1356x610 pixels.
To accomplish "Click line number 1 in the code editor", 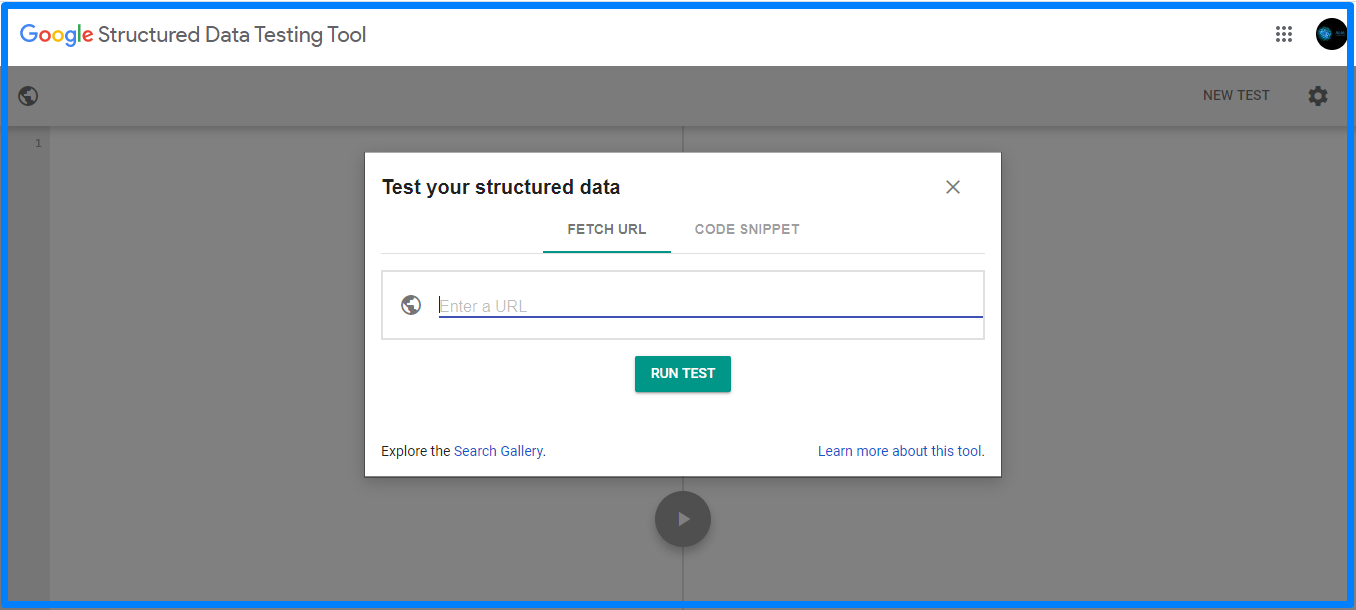I will (38, 143).
